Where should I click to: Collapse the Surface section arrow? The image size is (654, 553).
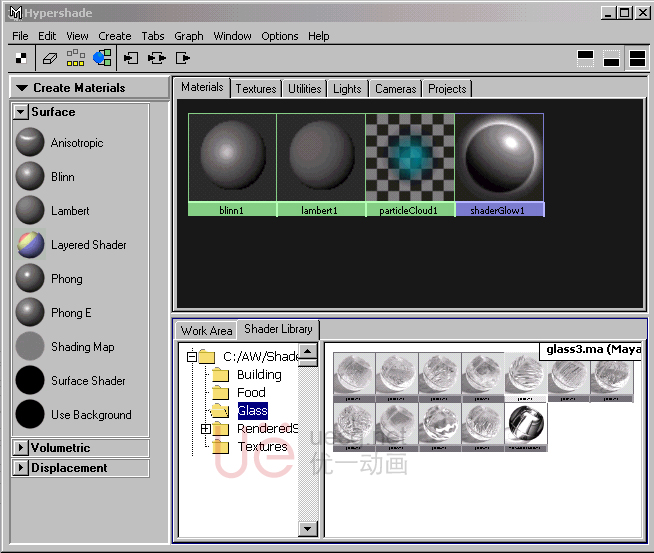pos(20,112)
